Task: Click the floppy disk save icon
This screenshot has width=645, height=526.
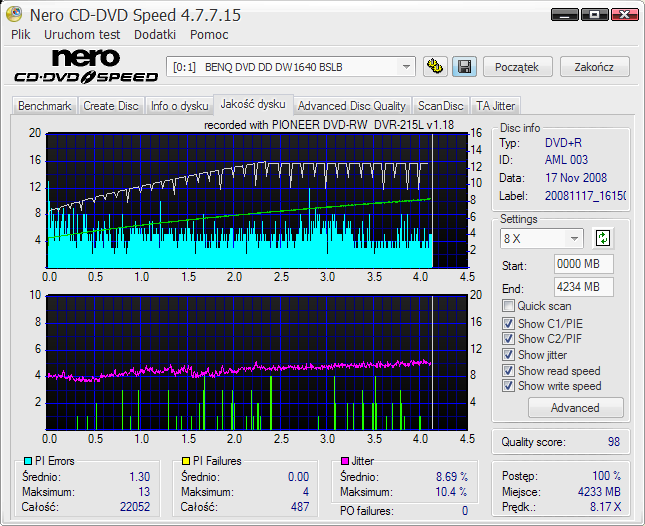Action: click(x=464, y=67)
